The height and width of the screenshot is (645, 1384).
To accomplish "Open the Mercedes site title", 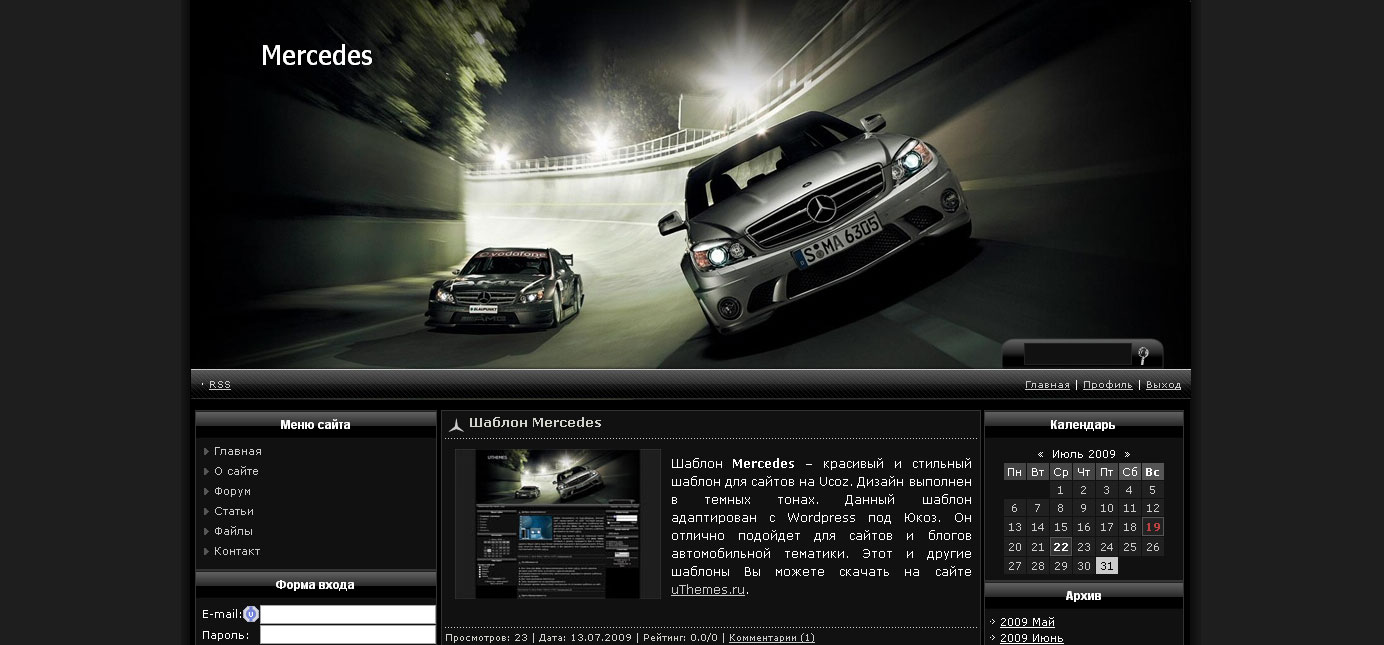I will tap(317, 55).
